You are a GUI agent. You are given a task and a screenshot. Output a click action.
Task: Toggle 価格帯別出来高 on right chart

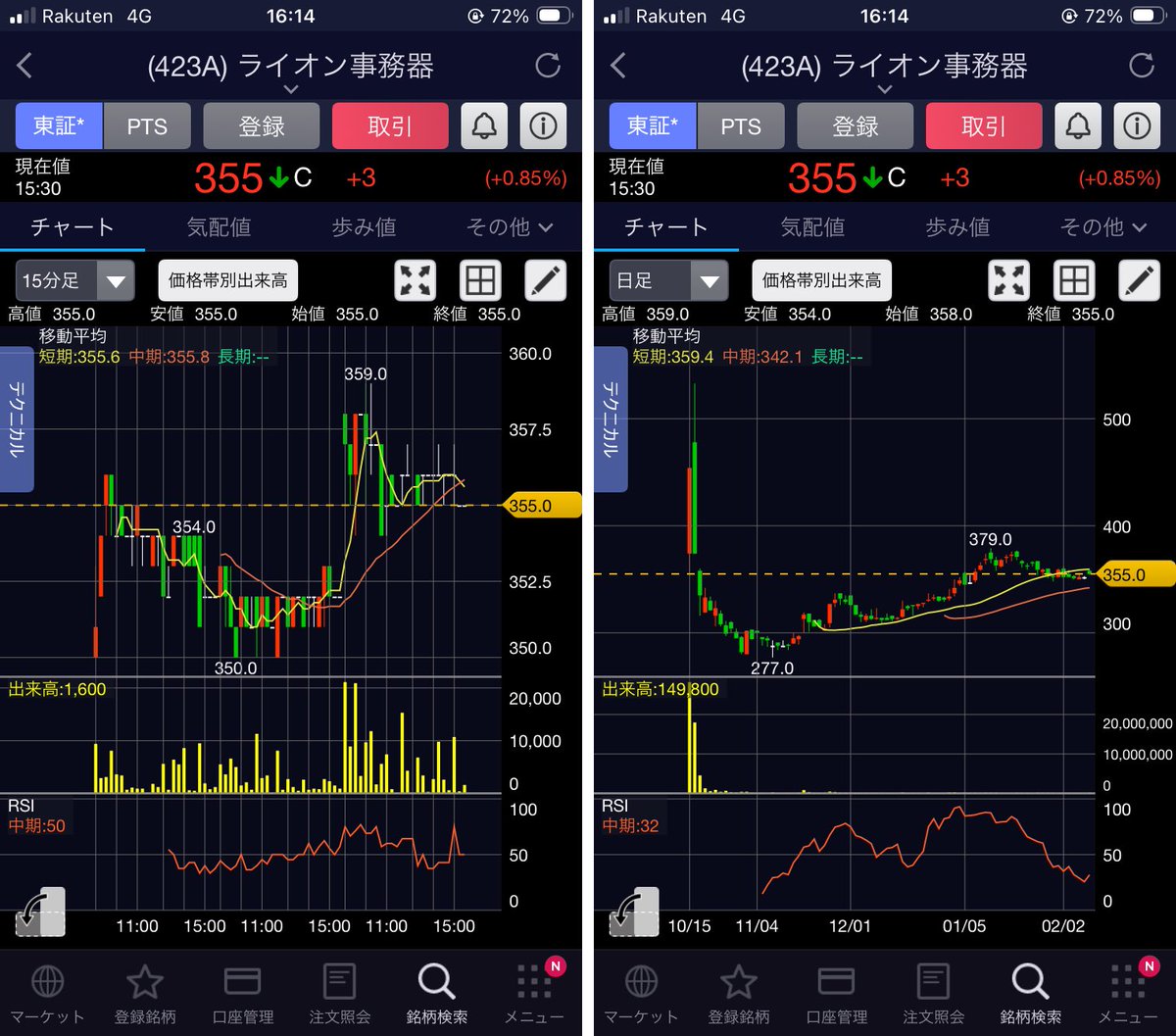click(x=822, y=280)
